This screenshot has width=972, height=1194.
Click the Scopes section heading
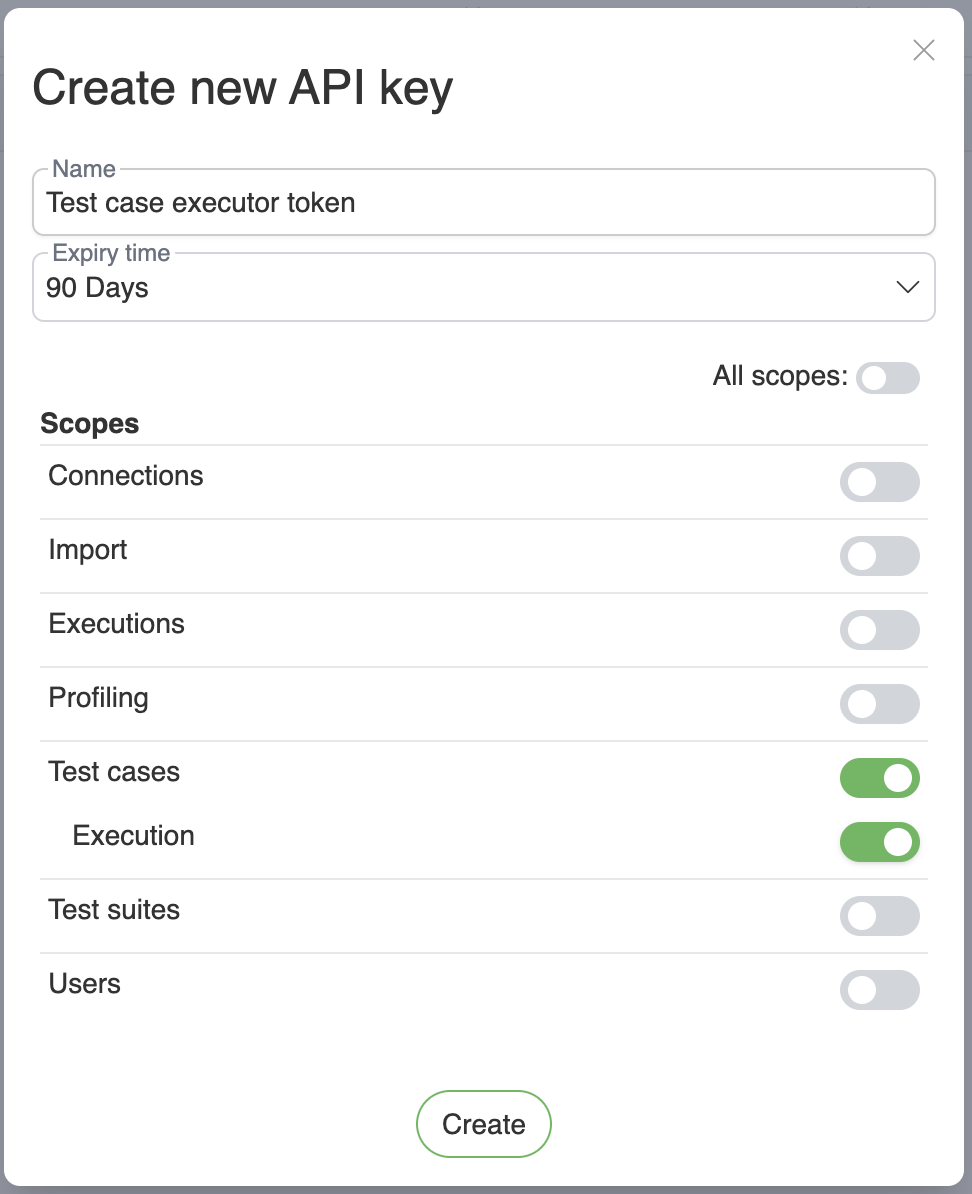tap(90, 424)
